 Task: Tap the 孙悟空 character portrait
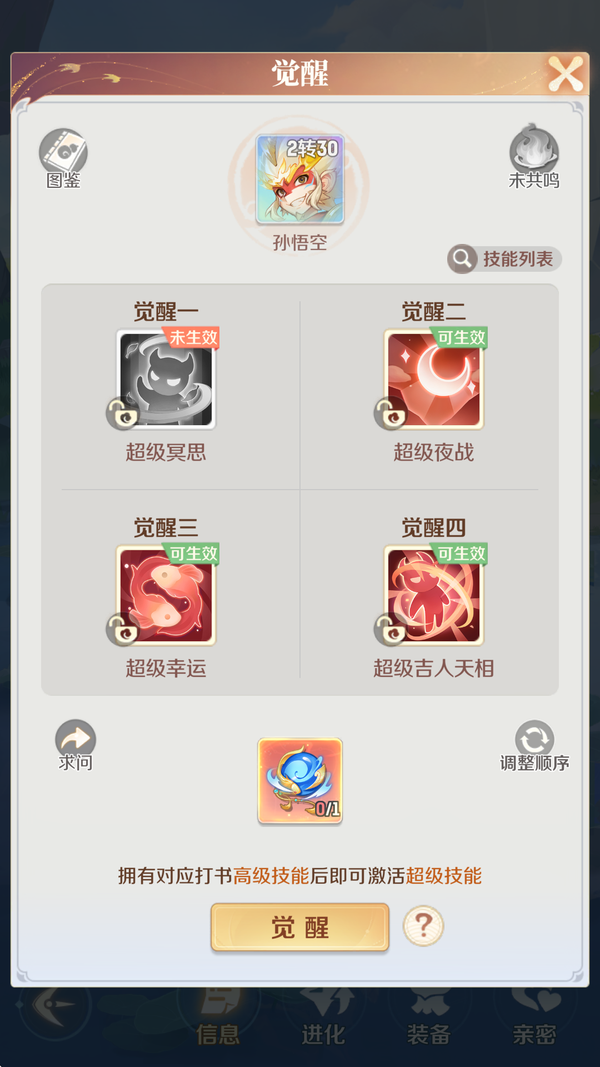300,179
